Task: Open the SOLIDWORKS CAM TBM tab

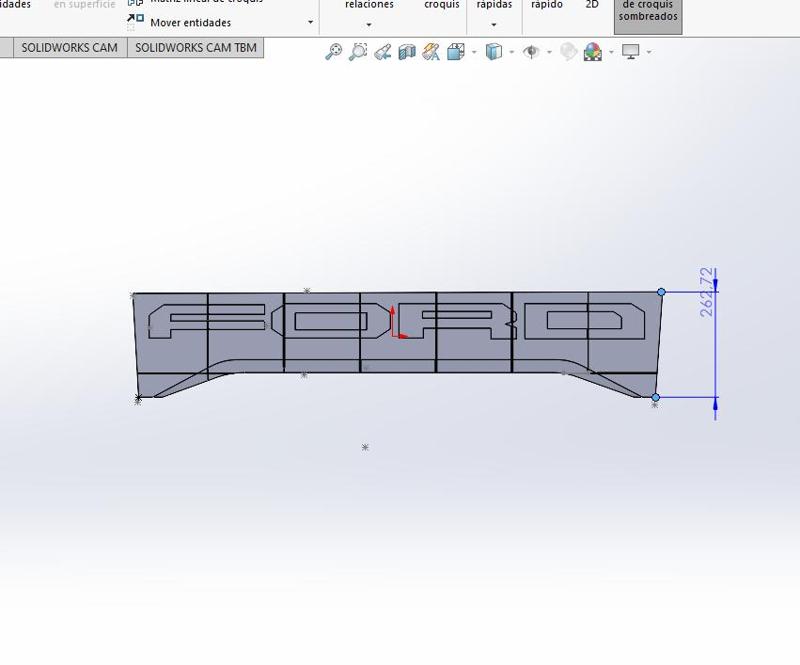Action: (x=196, y=47)
